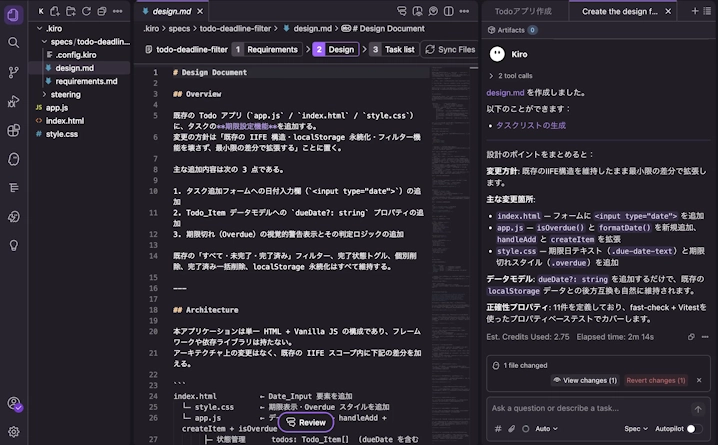Click View changes (1) button
This screenshot has width=718, height=445.
585,380
